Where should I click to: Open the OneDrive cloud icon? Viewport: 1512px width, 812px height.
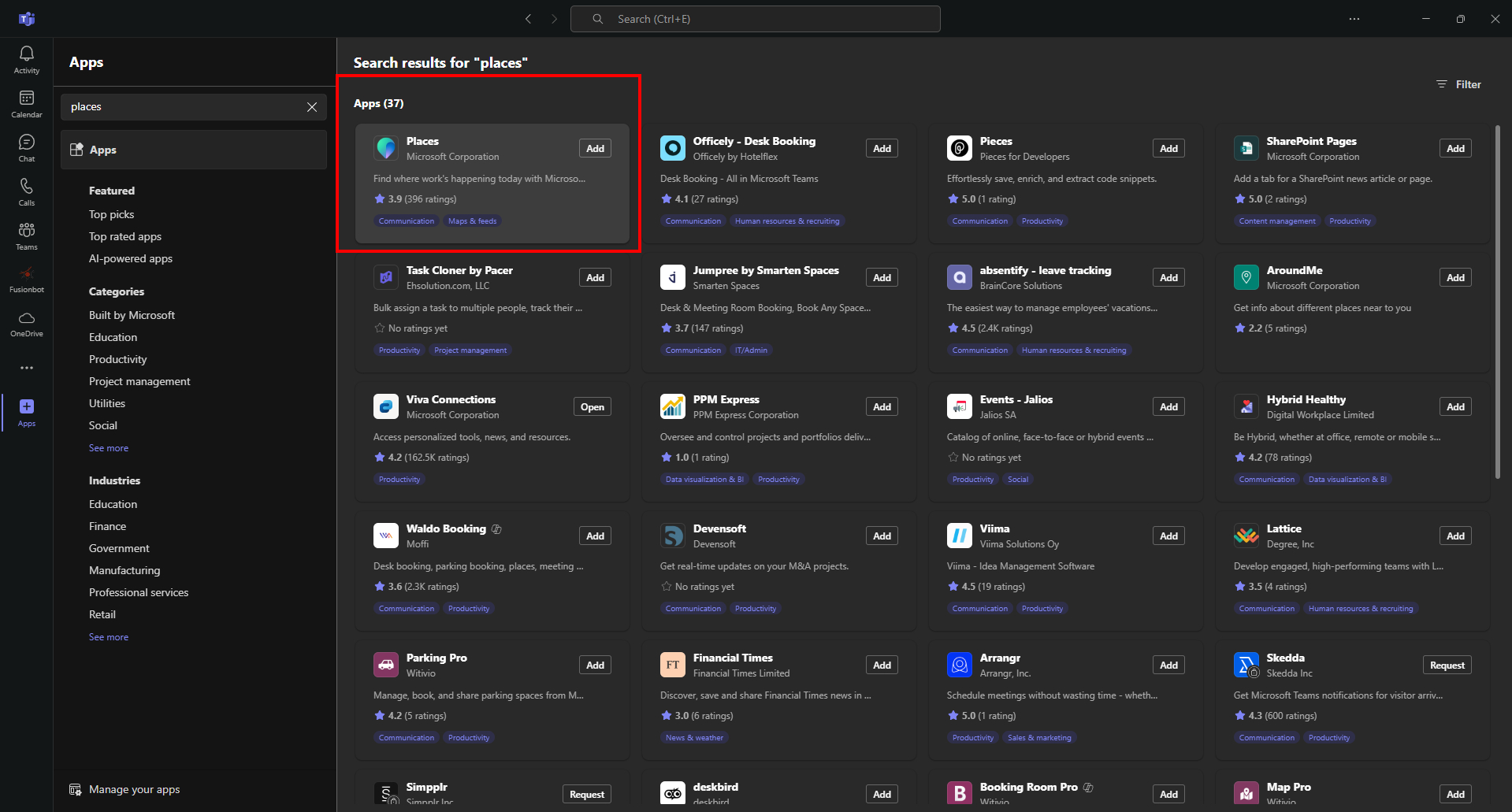[27, 318]
